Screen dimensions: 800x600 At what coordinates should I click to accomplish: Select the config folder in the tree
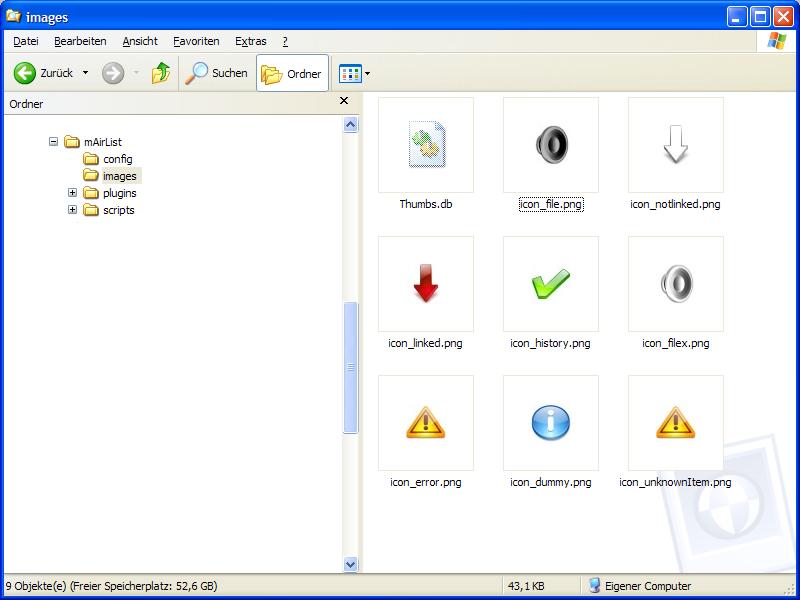click(117, 159)
